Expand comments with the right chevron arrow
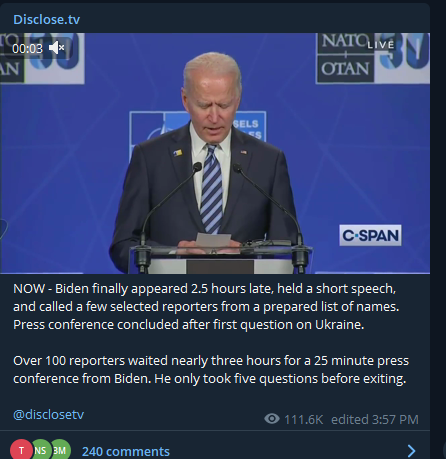 [x=412, y=451]
